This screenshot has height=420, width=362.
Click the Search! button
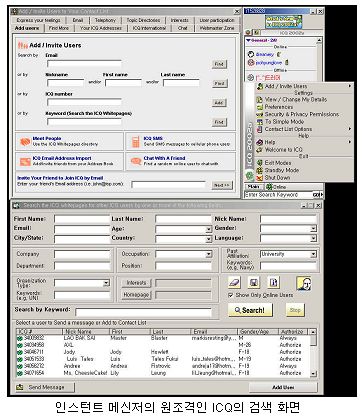[x=250, y=310]
